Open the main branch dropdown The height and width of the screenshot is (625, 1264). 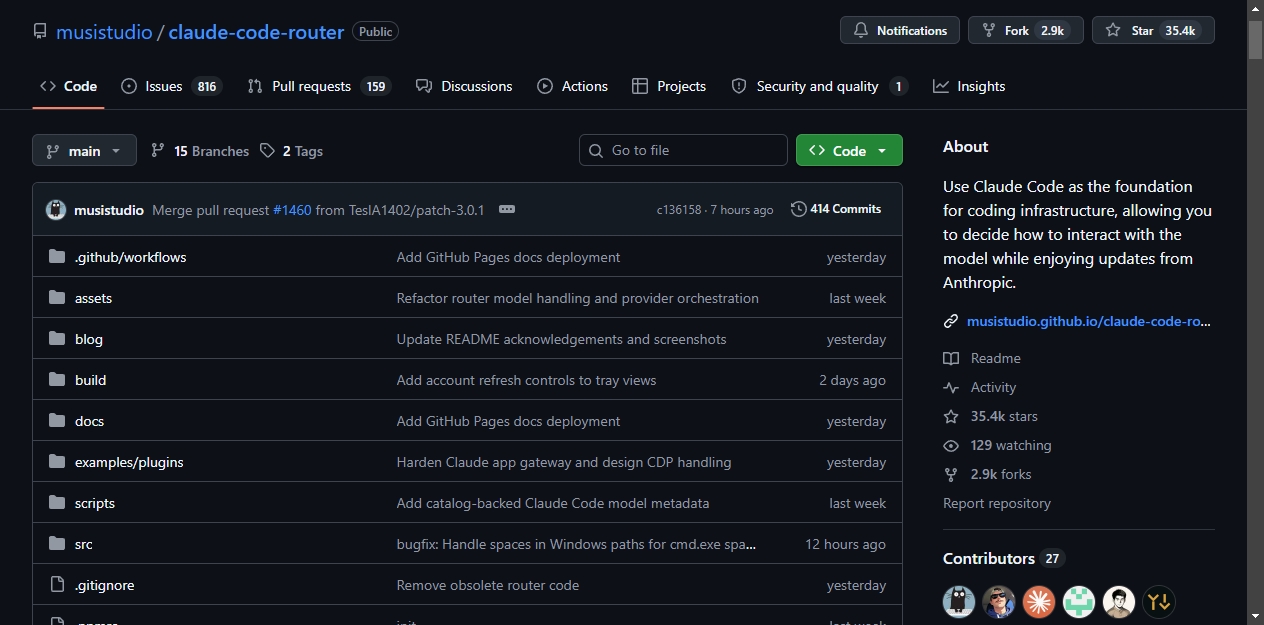coord(84,150)
